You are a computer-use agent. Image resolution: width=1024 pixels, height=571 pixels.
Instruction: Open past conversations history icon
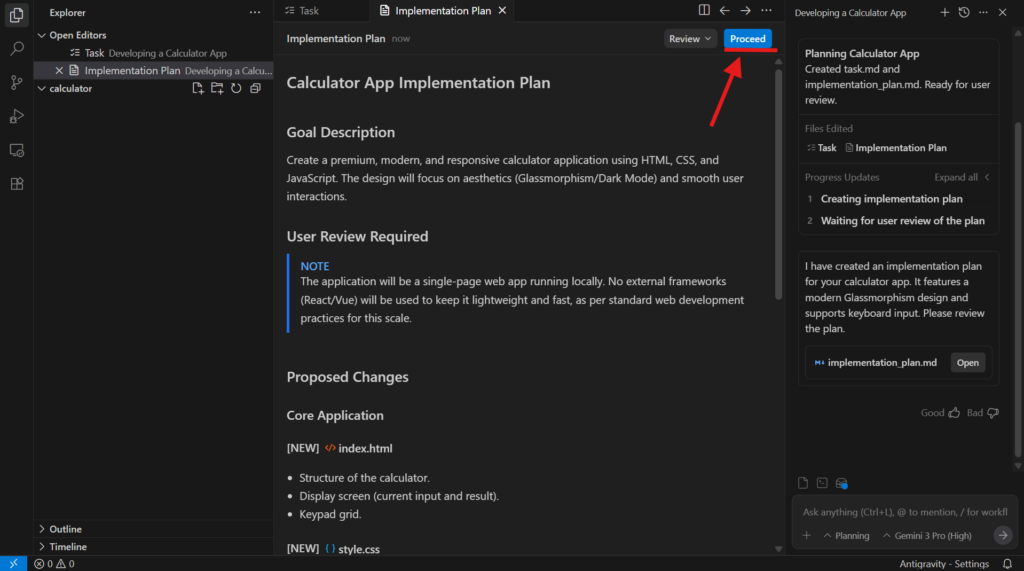click(963, 12)
